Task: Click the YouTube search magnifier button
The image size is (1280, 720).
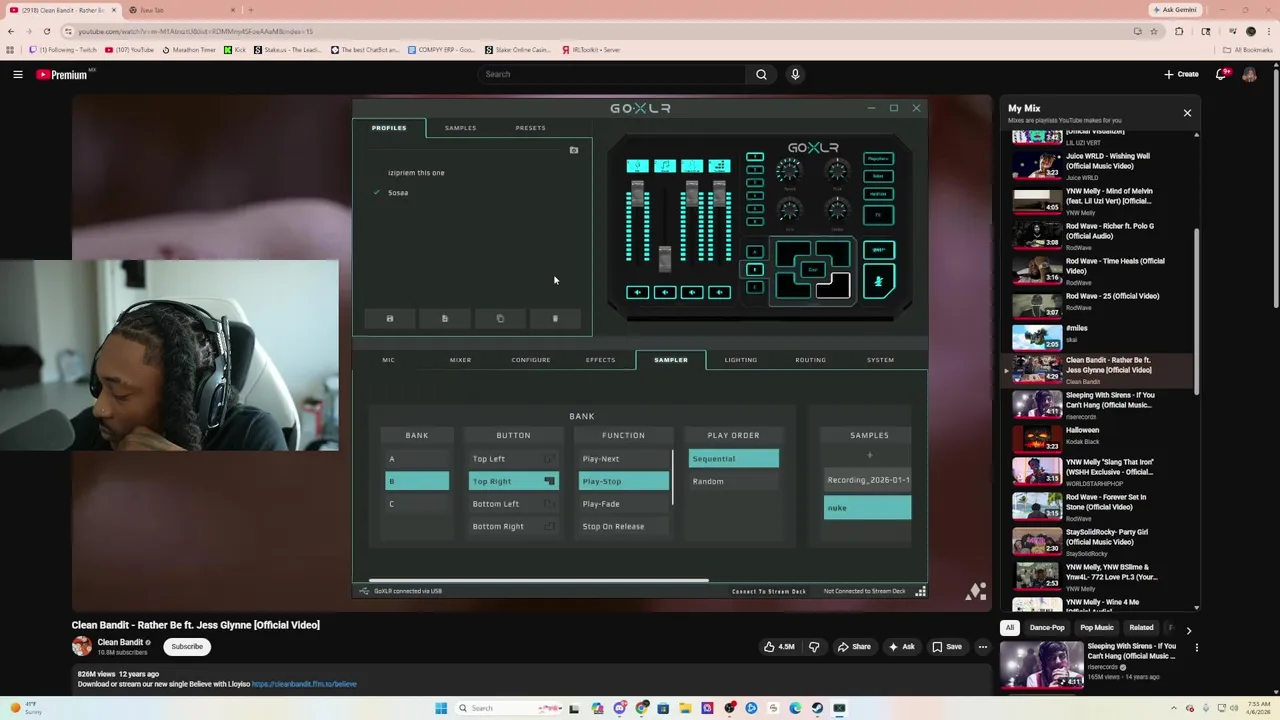Action: click(x=761, y=74)
